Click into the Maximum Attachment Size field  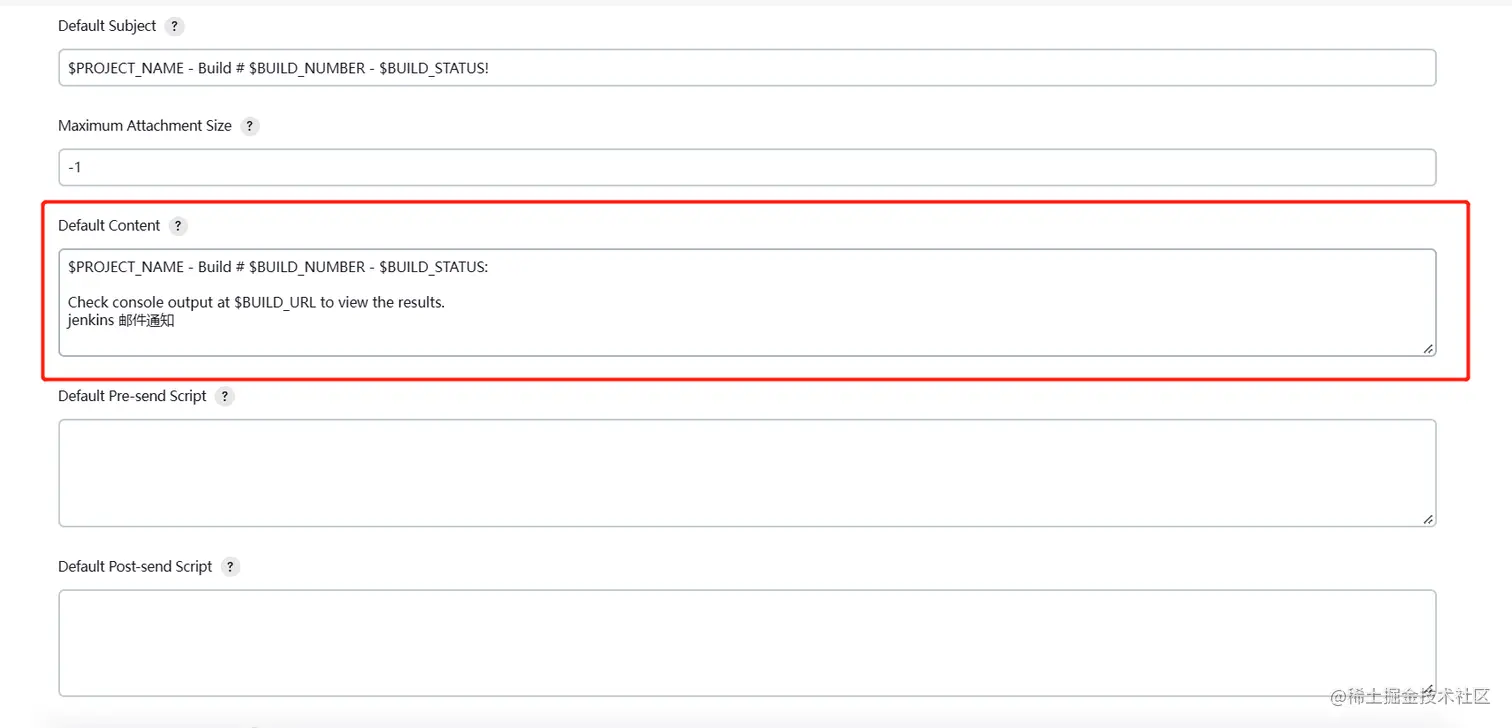[746, 168]
